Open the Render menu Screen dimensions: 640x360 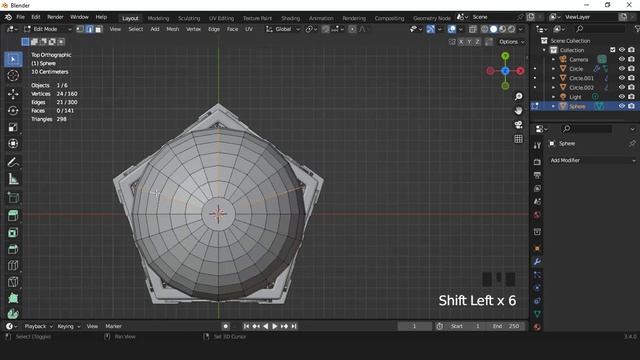pos(55,17)
